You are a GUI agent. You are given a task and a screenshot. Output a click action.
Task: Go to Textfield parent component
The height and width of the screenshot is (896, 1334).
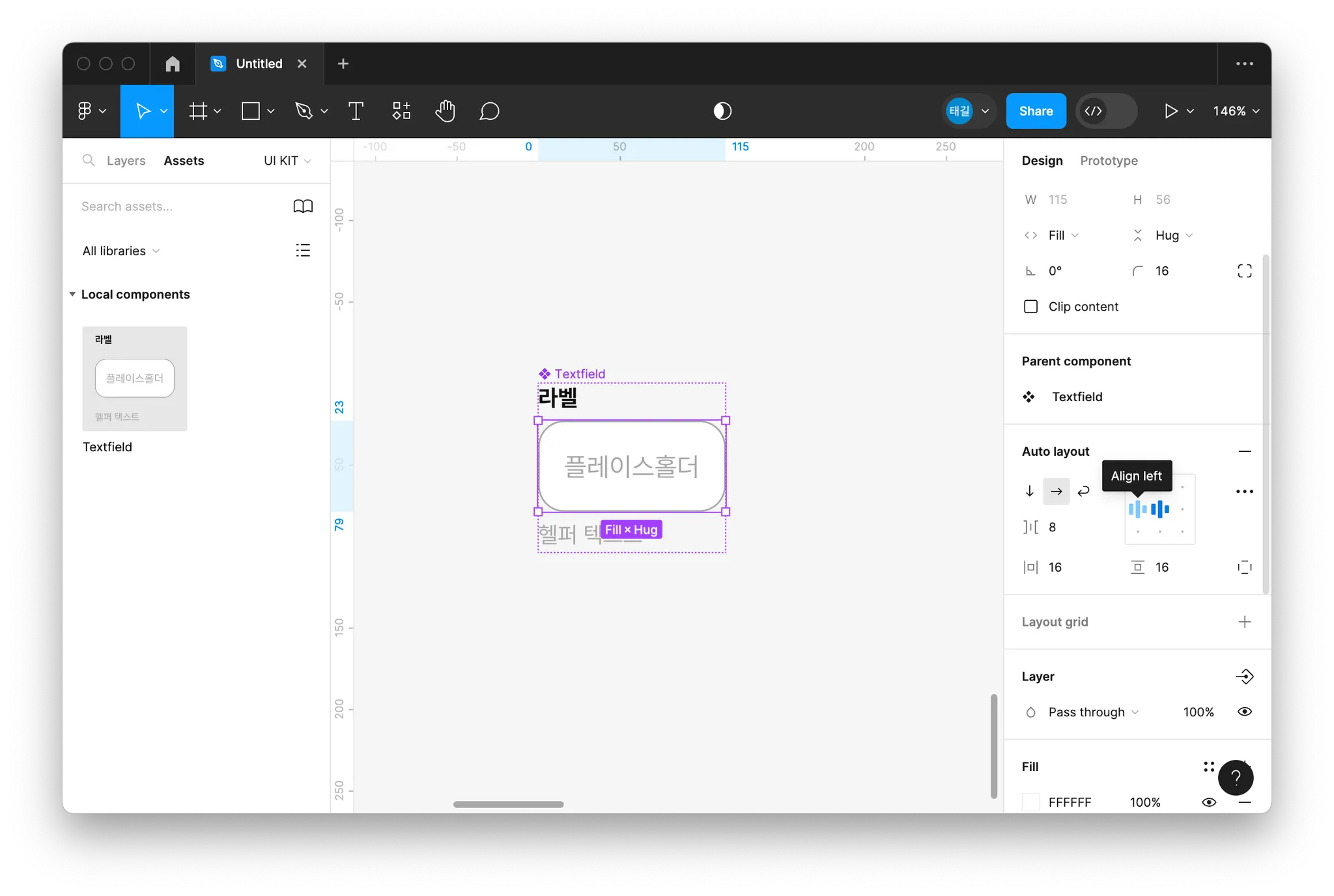pyautogui.click(x=1077, y=397)
